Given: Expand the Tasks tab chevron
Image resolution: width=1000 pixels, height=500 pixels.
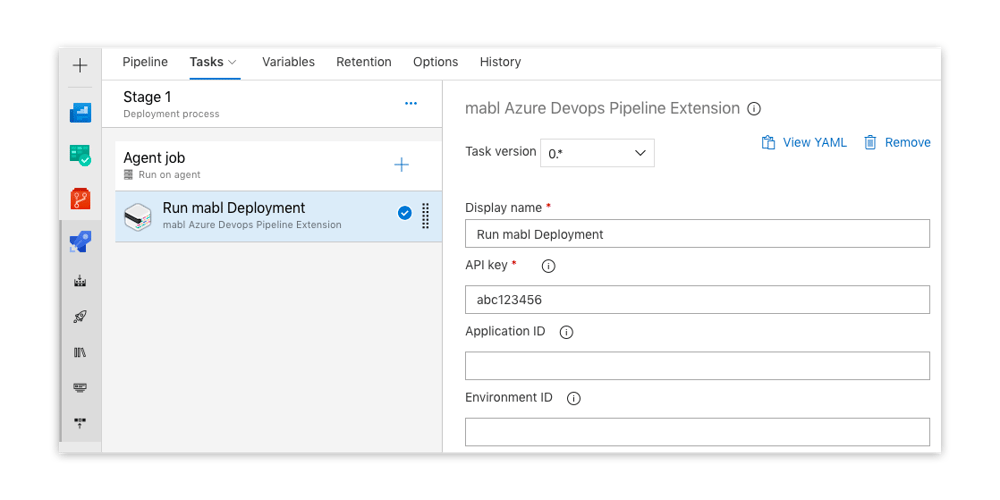Looking at the screenshot, I should click(232, 62).
